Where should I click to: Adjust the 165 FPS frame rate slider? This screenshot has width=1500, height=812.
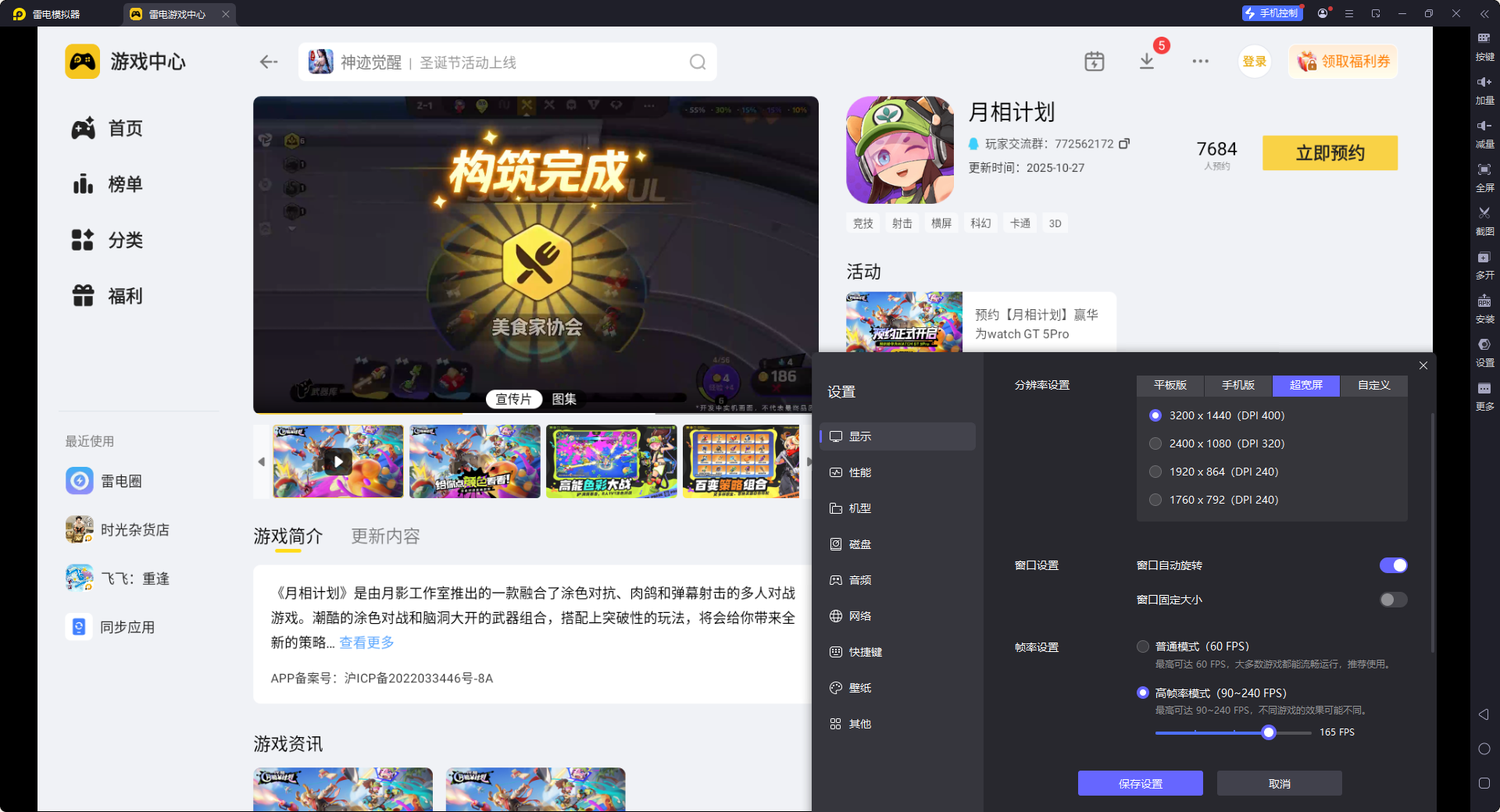pyautogui.click(x=1269, y=732)
